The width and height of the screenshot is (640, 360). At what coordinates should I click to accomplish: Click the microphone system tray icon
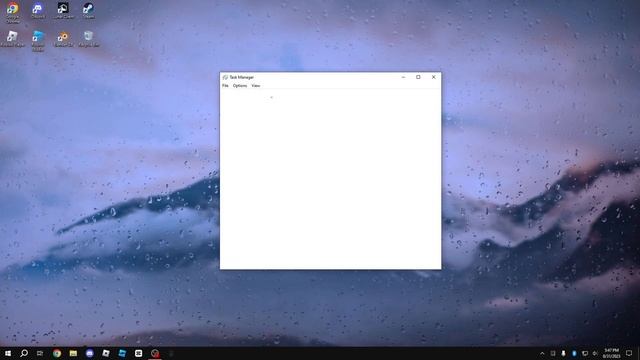click(x=564, y=353)
